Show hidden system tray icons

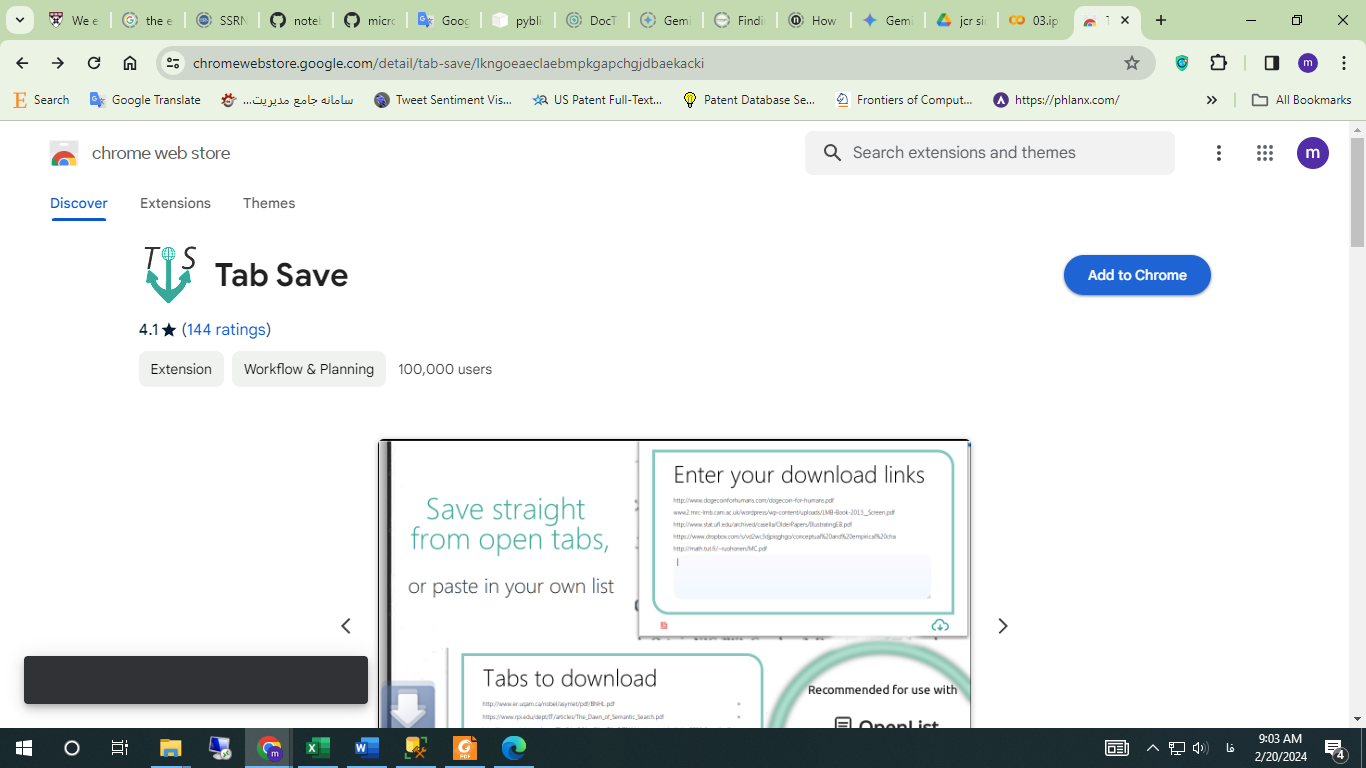coord(1152,748)
